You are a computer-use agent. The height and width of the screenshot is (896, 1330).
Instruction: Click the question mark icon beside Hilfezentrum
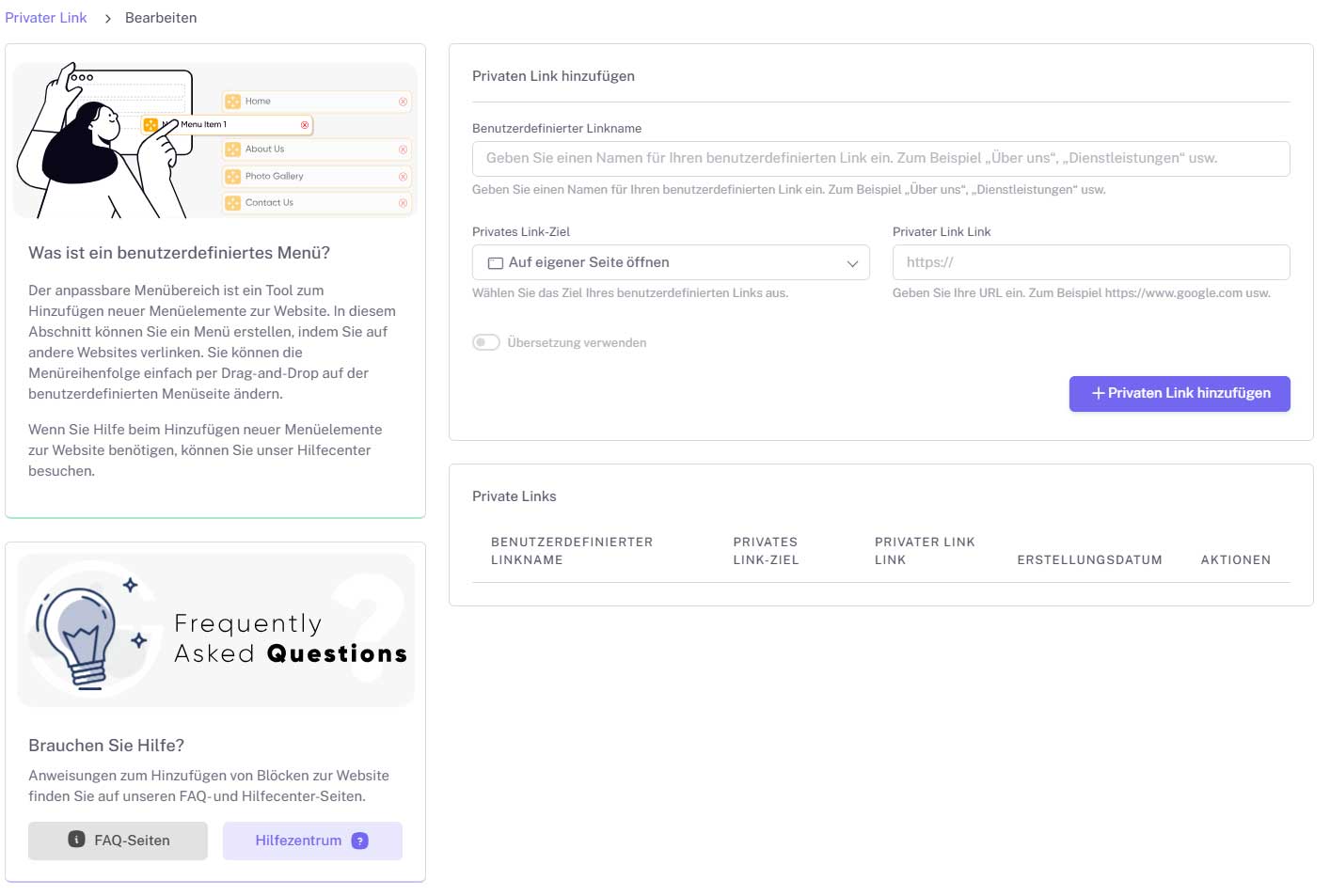360,841
